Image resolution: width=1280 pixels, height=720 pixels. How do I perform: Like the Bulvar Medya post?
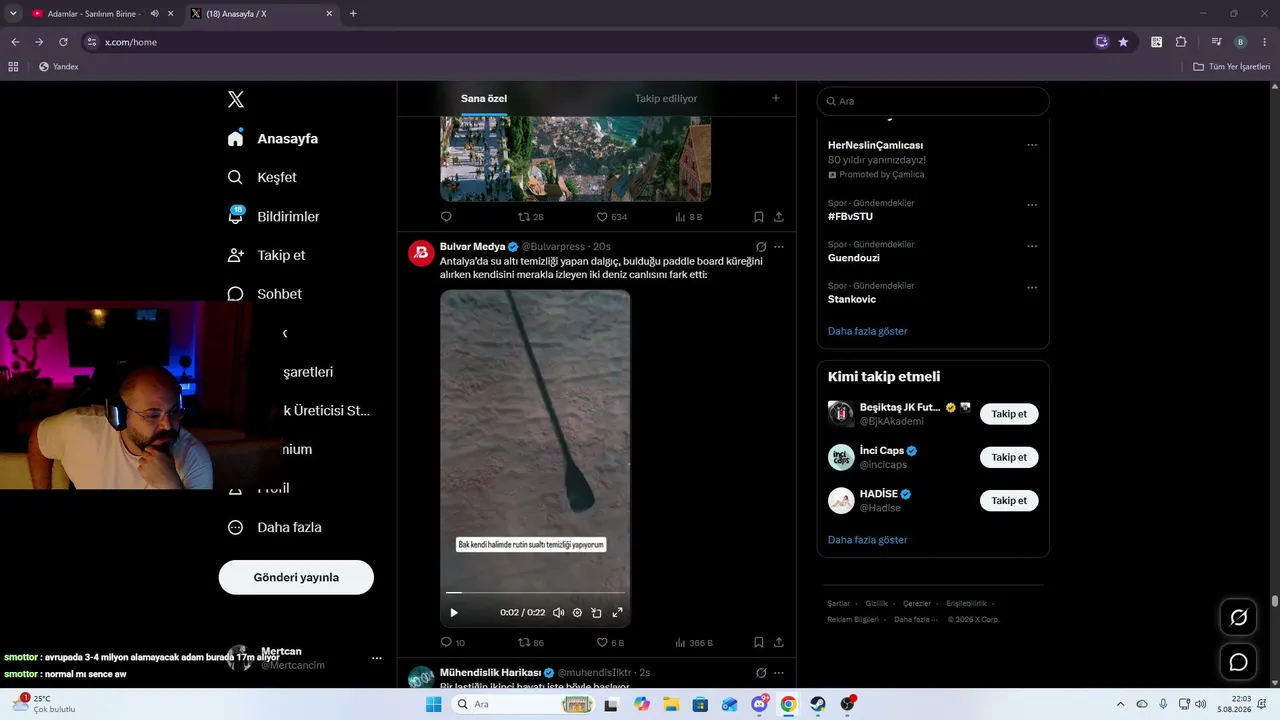point(610,642)
